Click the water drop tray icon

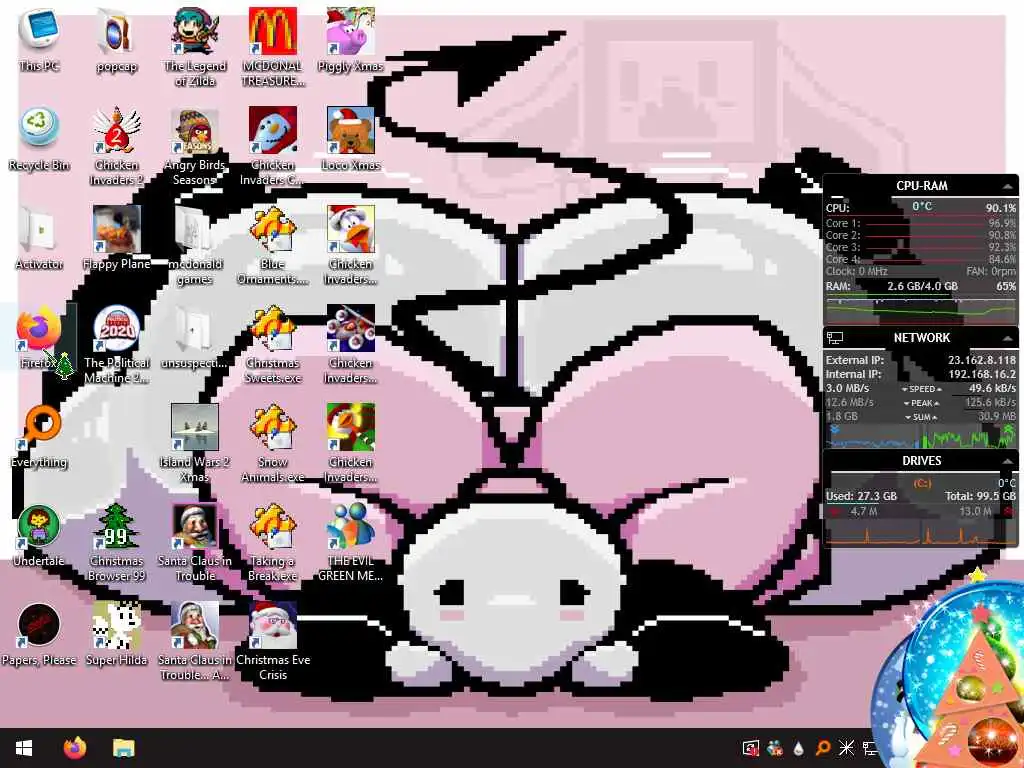click(799, 748)
